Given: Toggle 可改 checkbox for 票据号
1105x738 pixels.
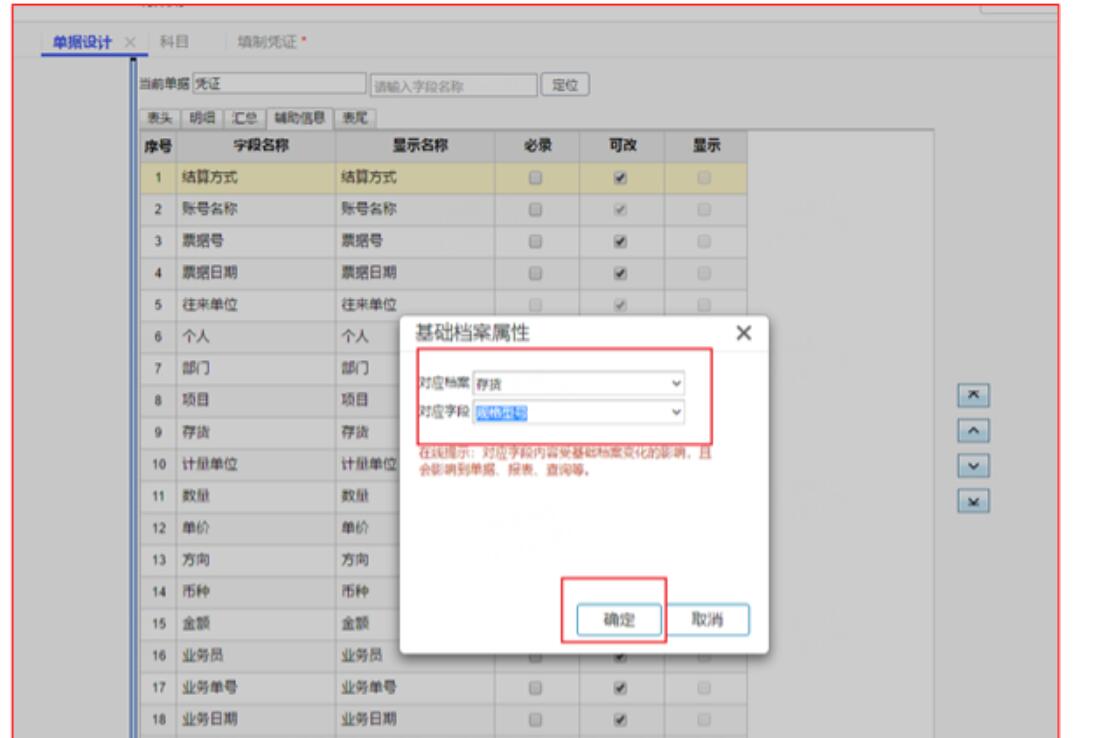Looking at the screenshot, I should click(x=620, y=241).
